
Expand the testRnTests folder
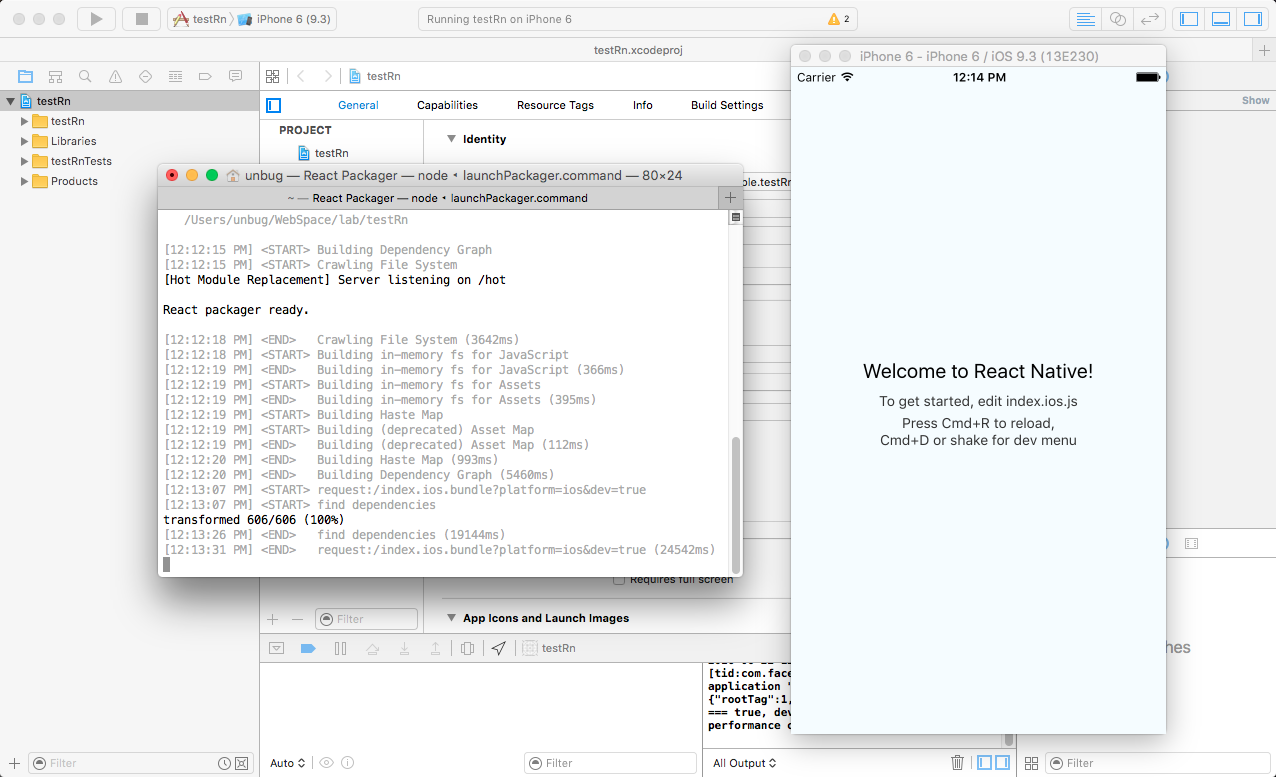pyautogui.click(x=25, y=161)
